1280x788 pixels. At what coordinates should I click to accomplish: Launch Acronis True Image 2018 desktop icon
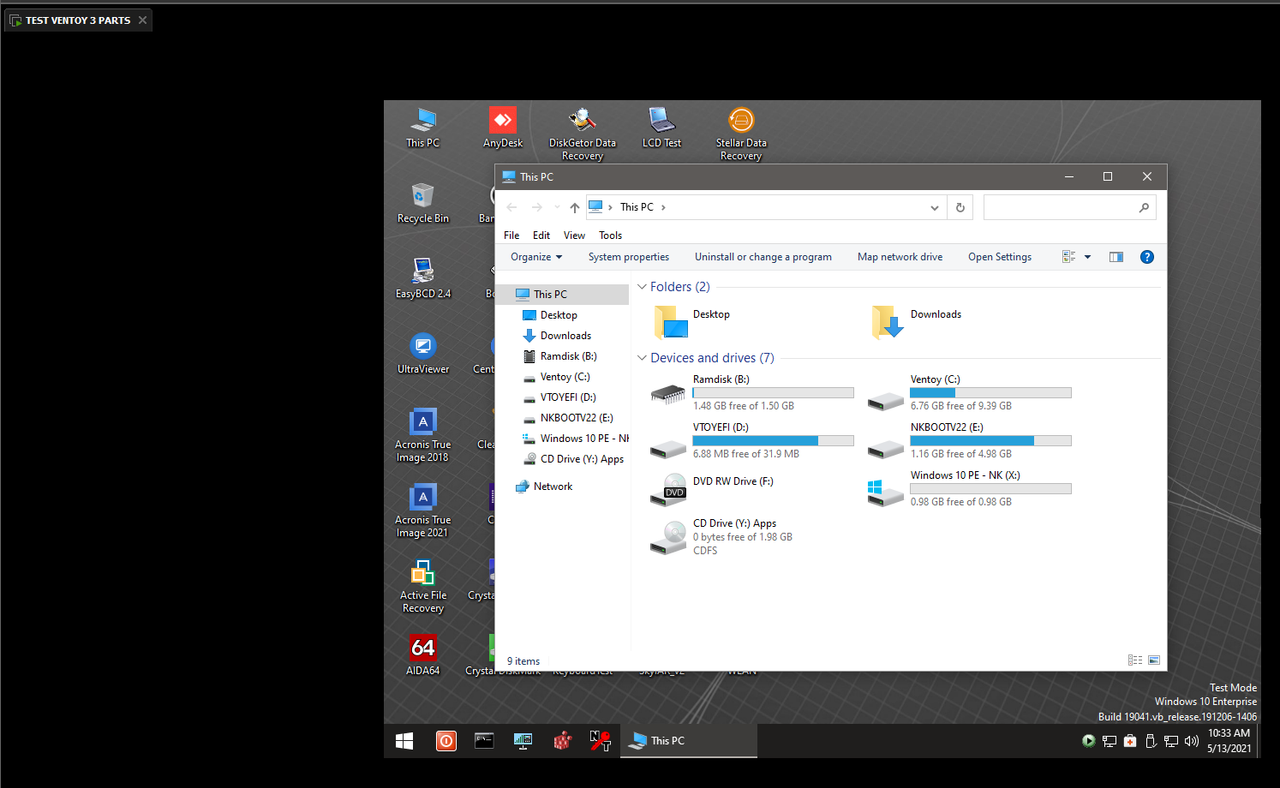point(423,435)
